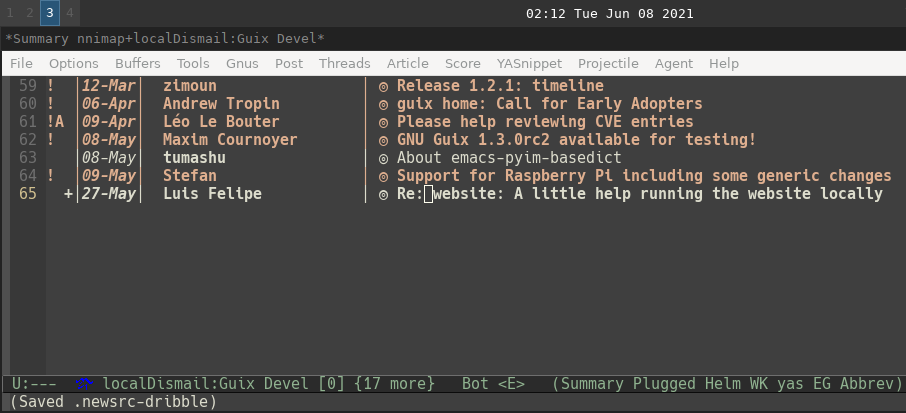Screen dimensions: 906x413
Task: Open the File menu
Action: coord(21,64)
